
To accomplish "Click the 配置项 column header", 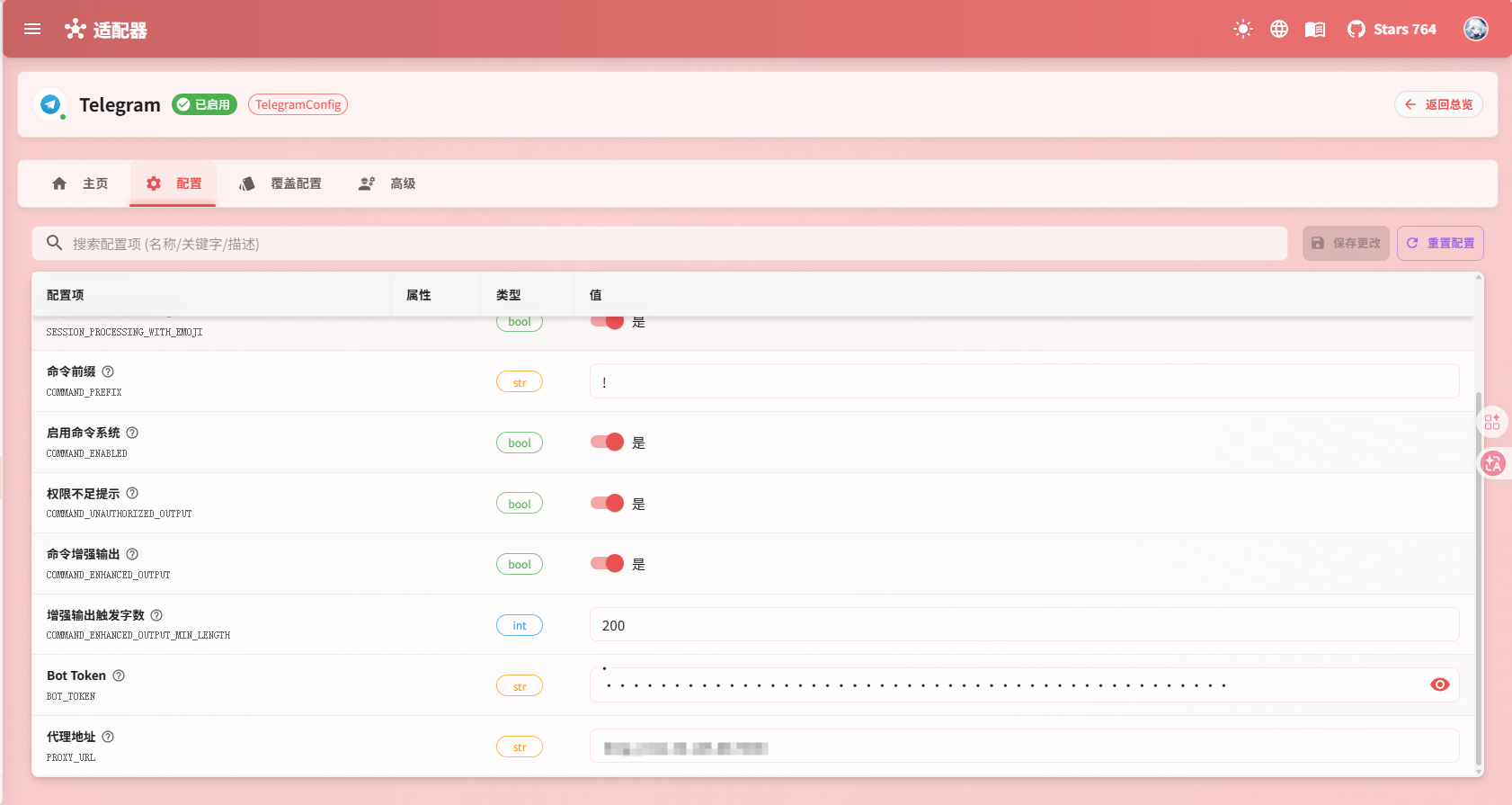I will click(x=66, y=295).
